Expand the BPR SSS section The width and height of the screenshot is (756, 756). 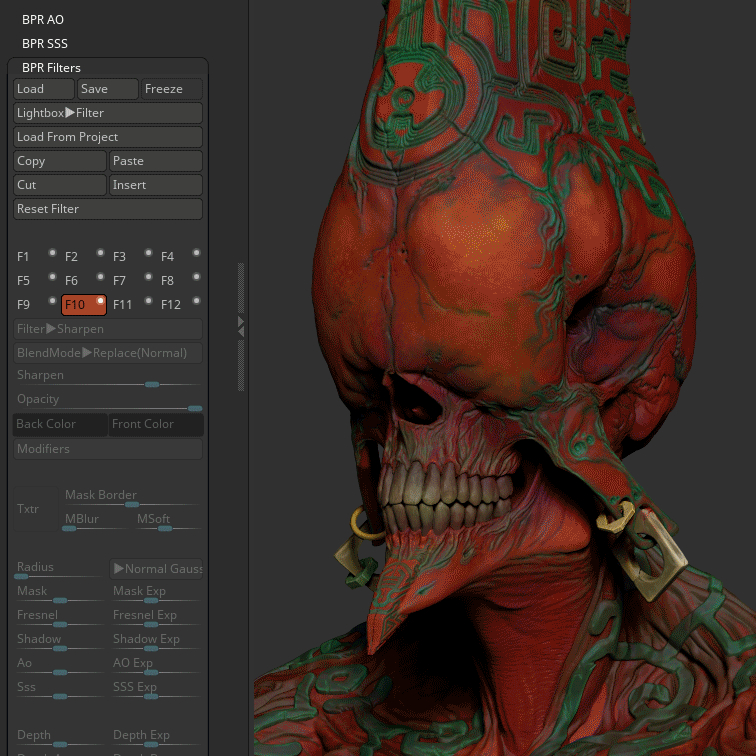[45, 43]
